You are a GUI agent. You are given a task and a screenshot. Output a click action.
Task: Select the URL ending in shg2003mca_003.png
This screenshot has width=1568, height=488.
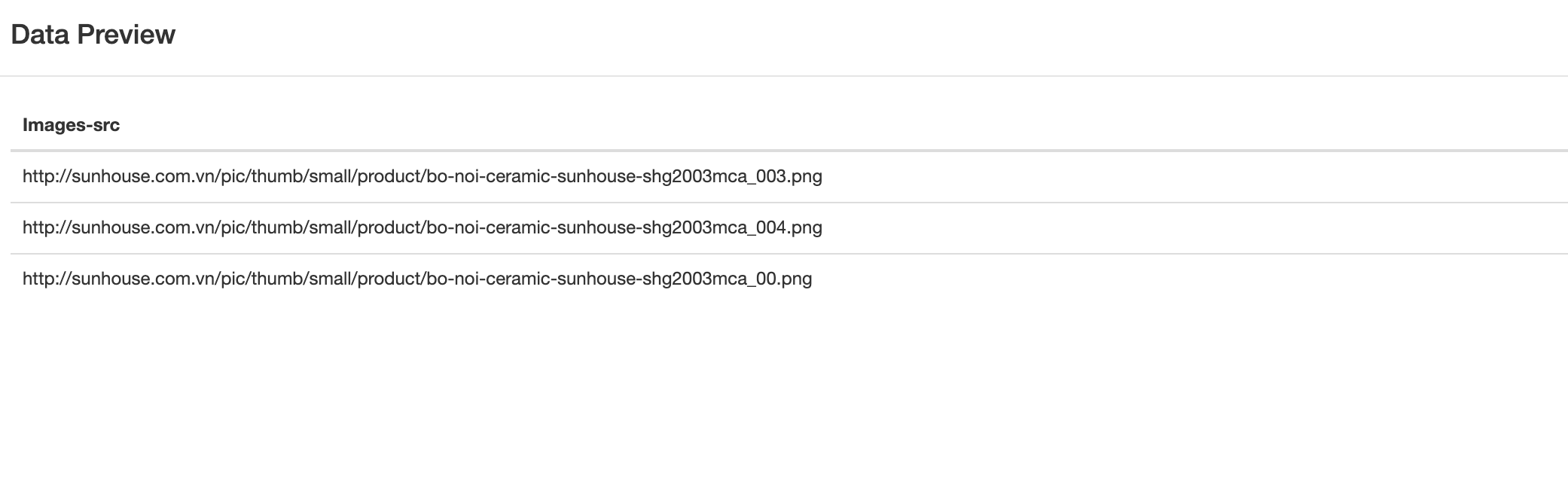[x=422, y=176]
